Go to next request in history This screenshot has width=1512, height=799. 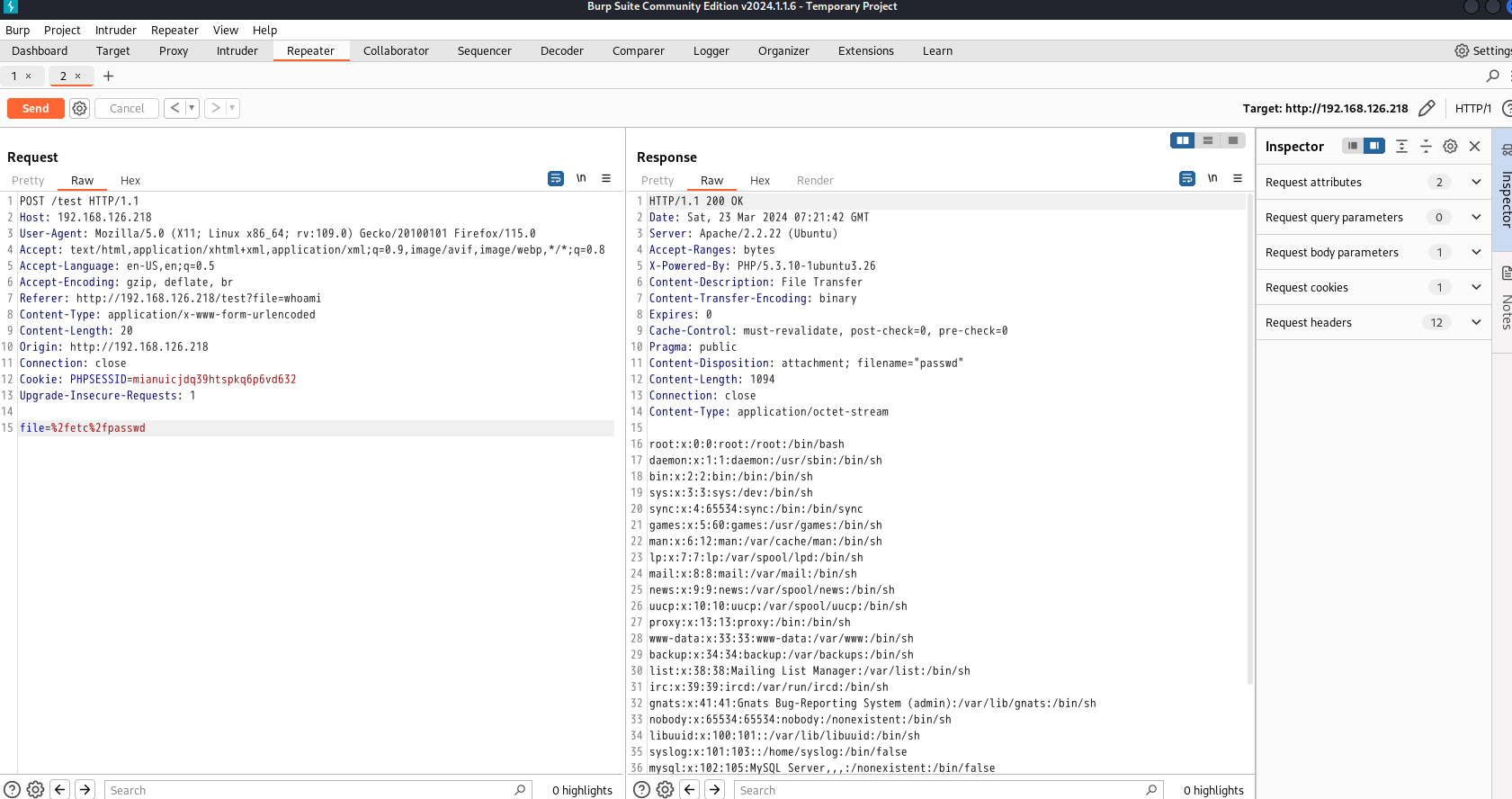coord(216,108)
